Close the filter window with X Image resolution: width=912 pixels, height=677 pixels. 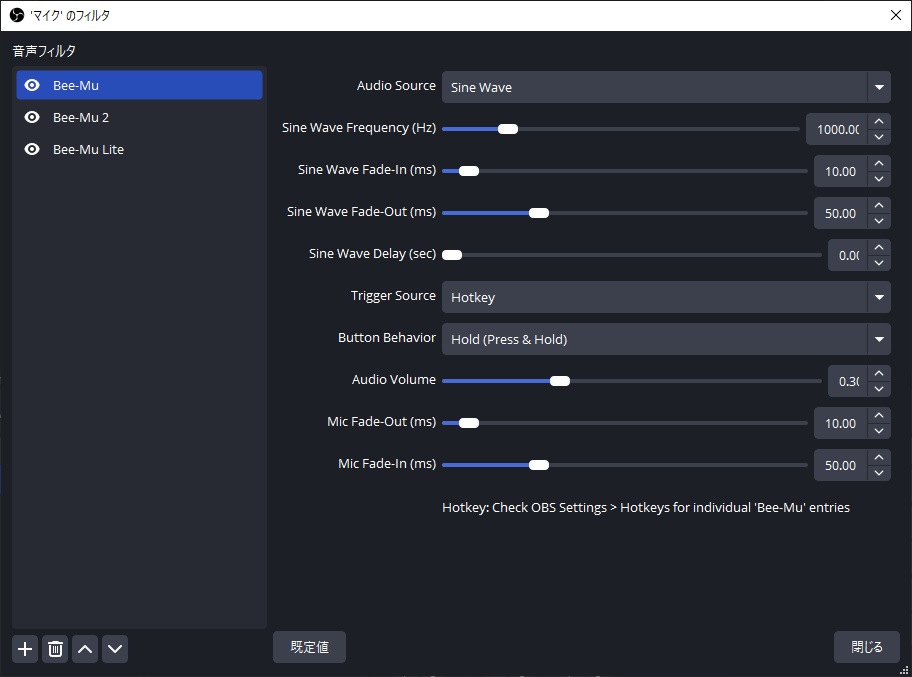tap(896, 15)
